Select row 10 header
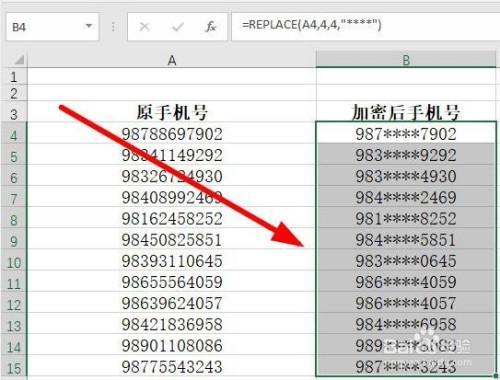The width and height of the screenshot is (500, 380). 14,261
